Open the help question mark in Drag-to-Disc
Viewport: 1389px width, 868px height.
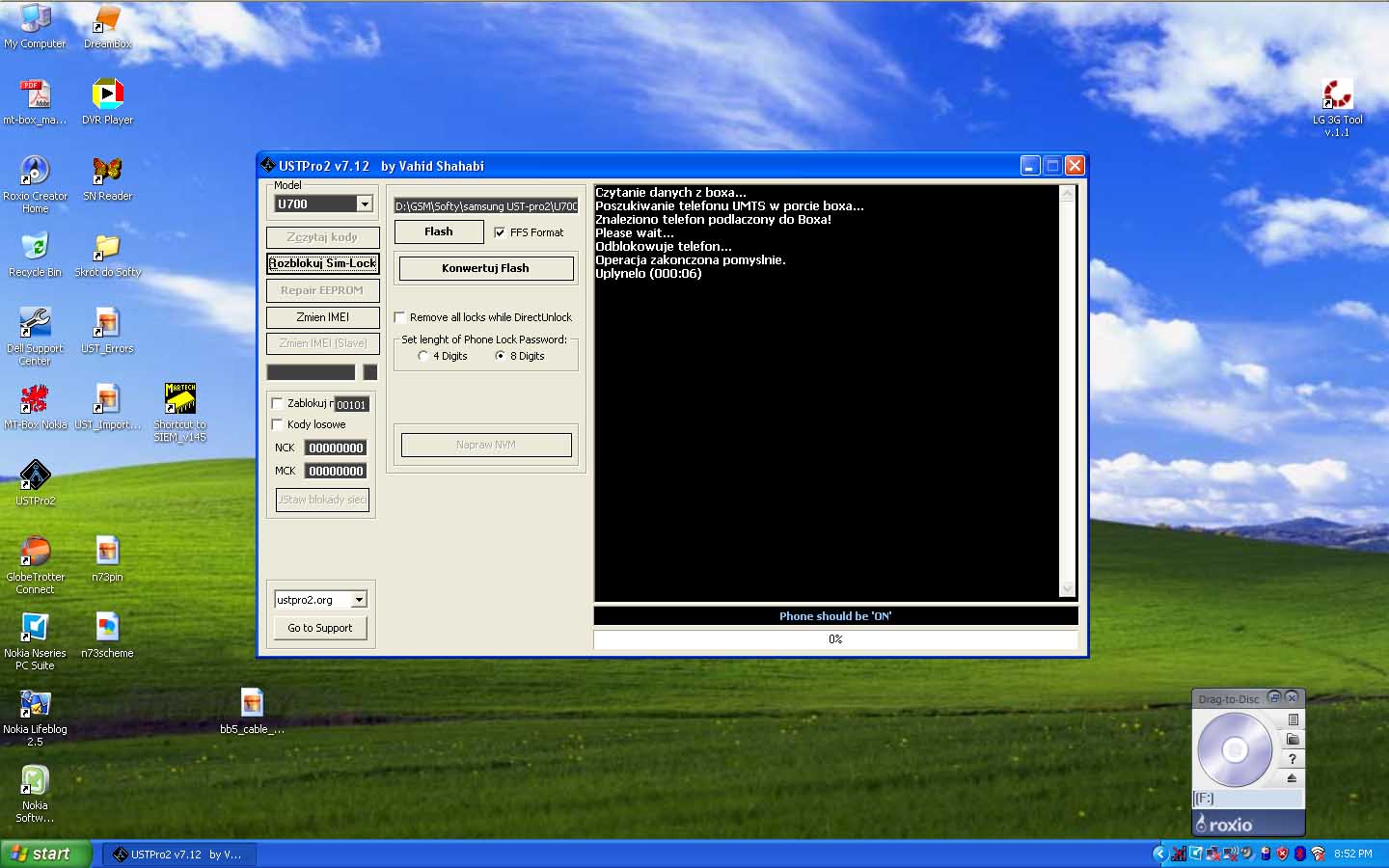point(1292,758)
